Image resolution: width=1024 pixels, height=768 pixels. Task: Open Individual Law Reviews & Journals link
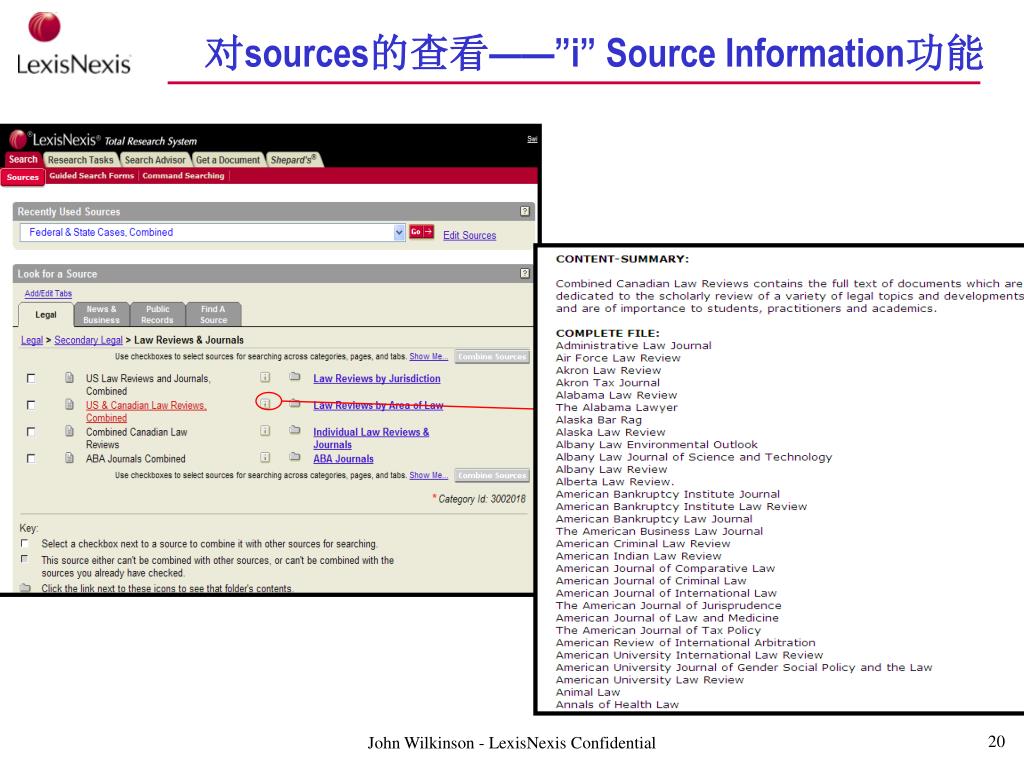coord(371,438)
